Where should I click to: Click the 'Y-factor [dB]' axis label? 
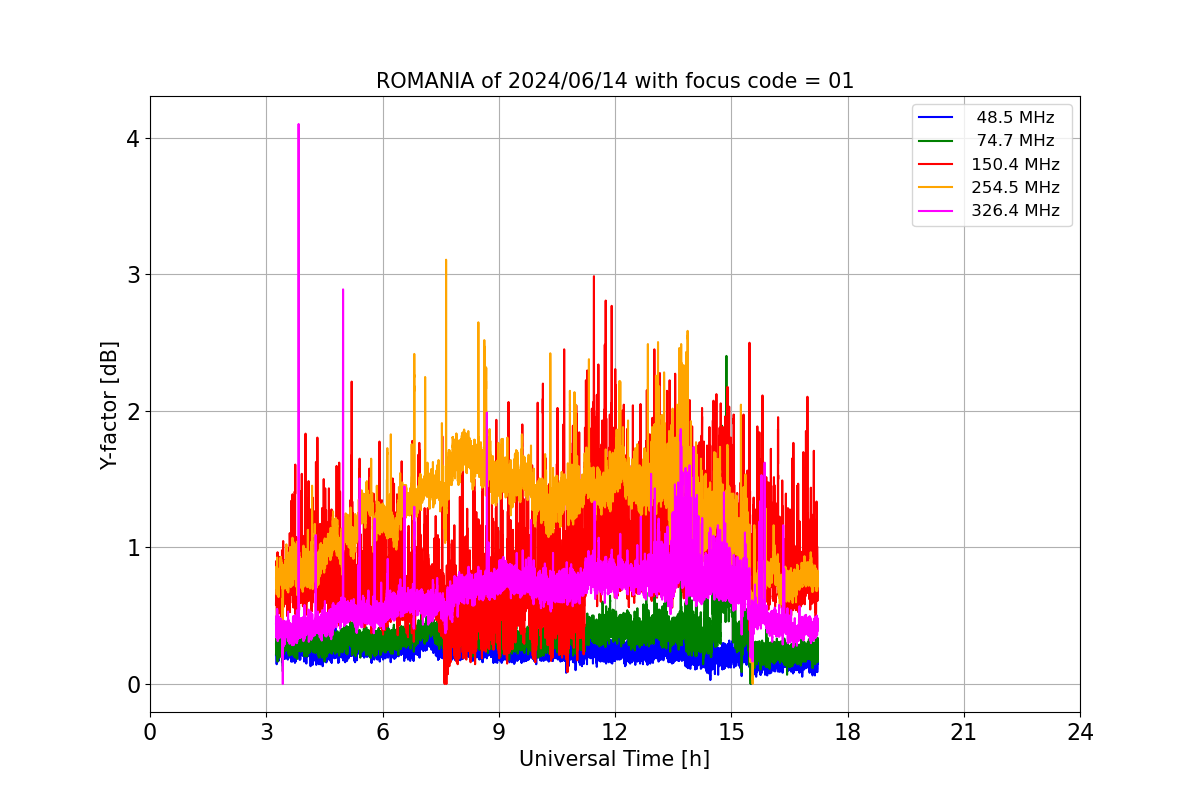click(x=109, y=405)
